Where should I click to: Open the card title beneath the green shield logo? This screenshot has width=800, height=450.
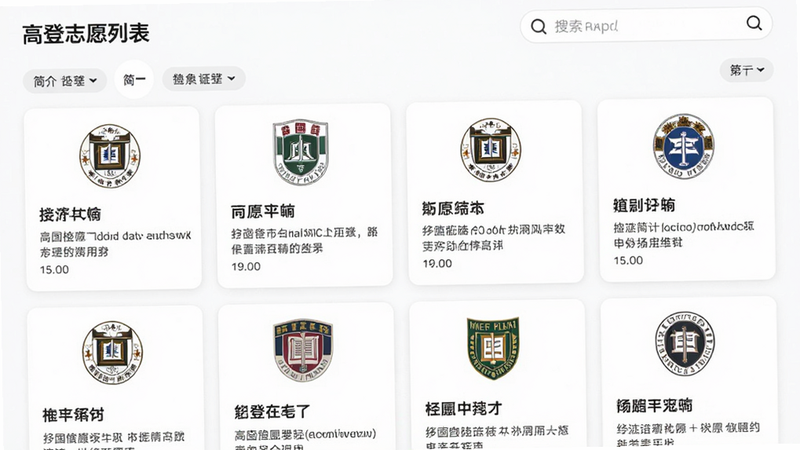pyautogui.click(x=263, y=211)
